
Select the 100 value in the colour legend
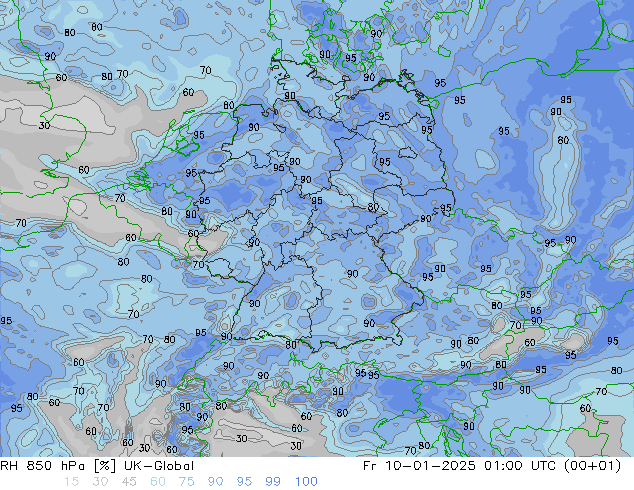(x=306, y=482)
